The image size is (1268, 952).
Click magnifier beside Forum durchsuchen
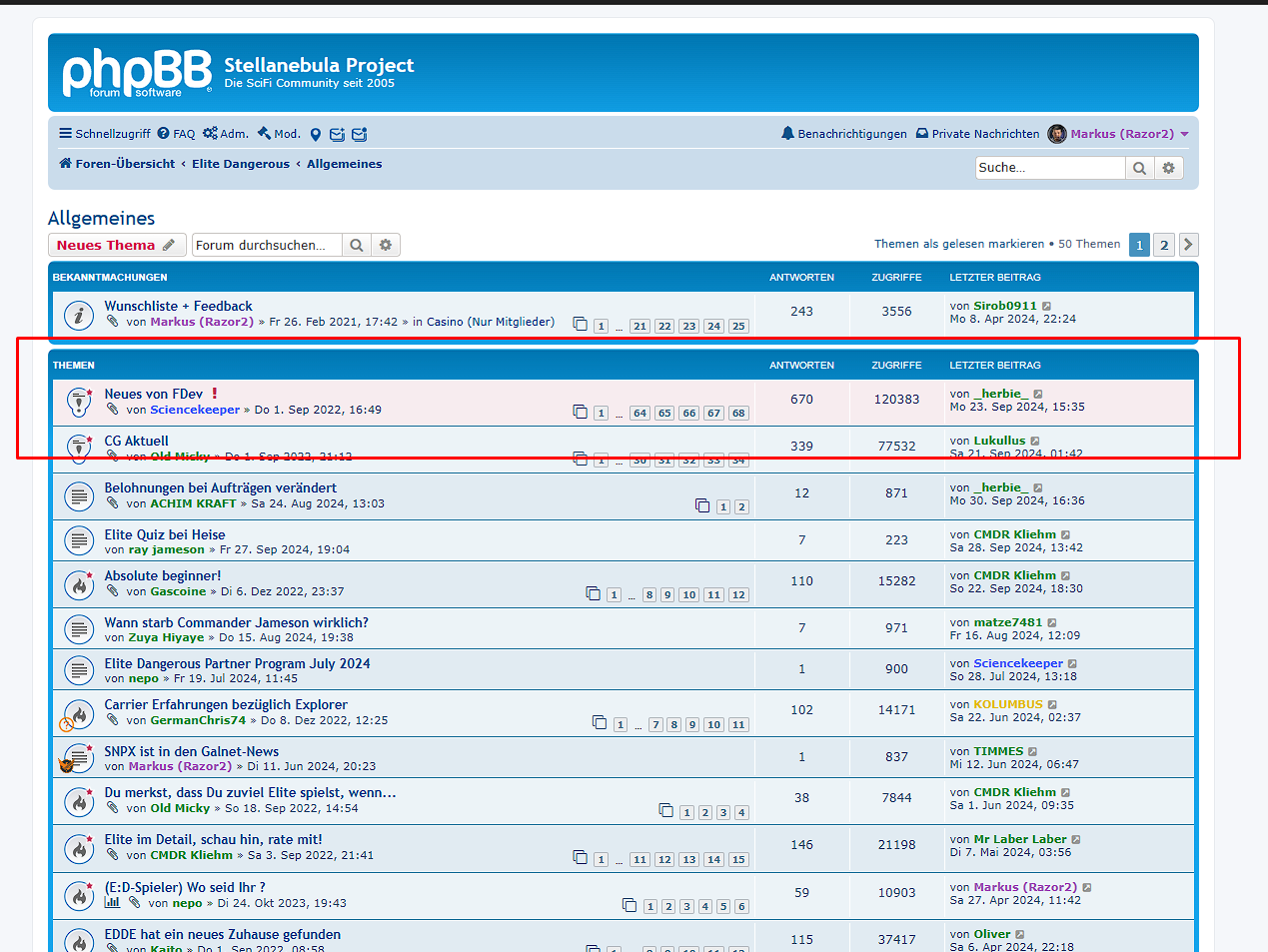357,245
